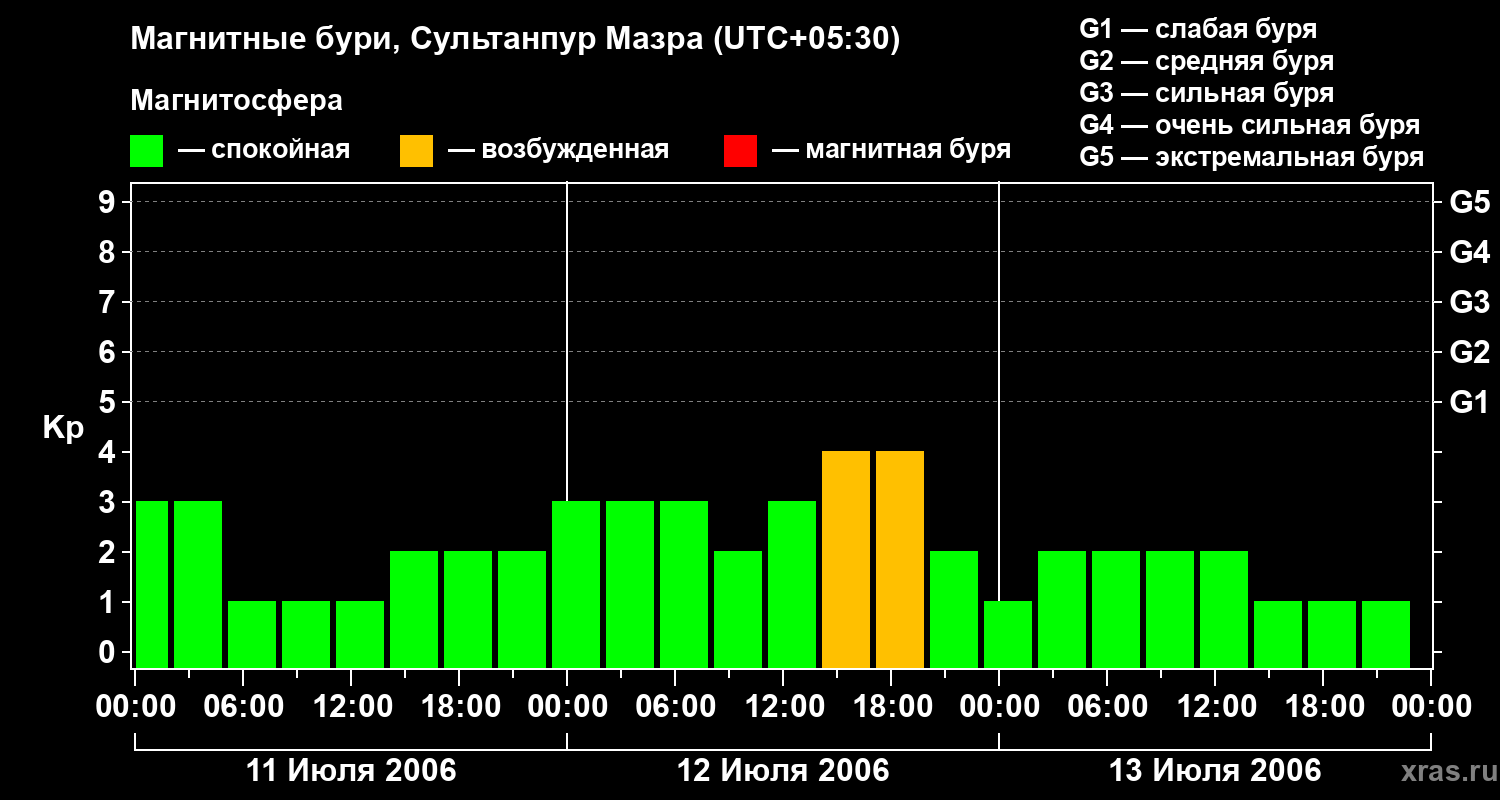The height and width of the screenshot is (800, 1500).
Task: Click the red 'магнитная буря' legend swatch
Action: pyautogui.click(x=740, y=151)
